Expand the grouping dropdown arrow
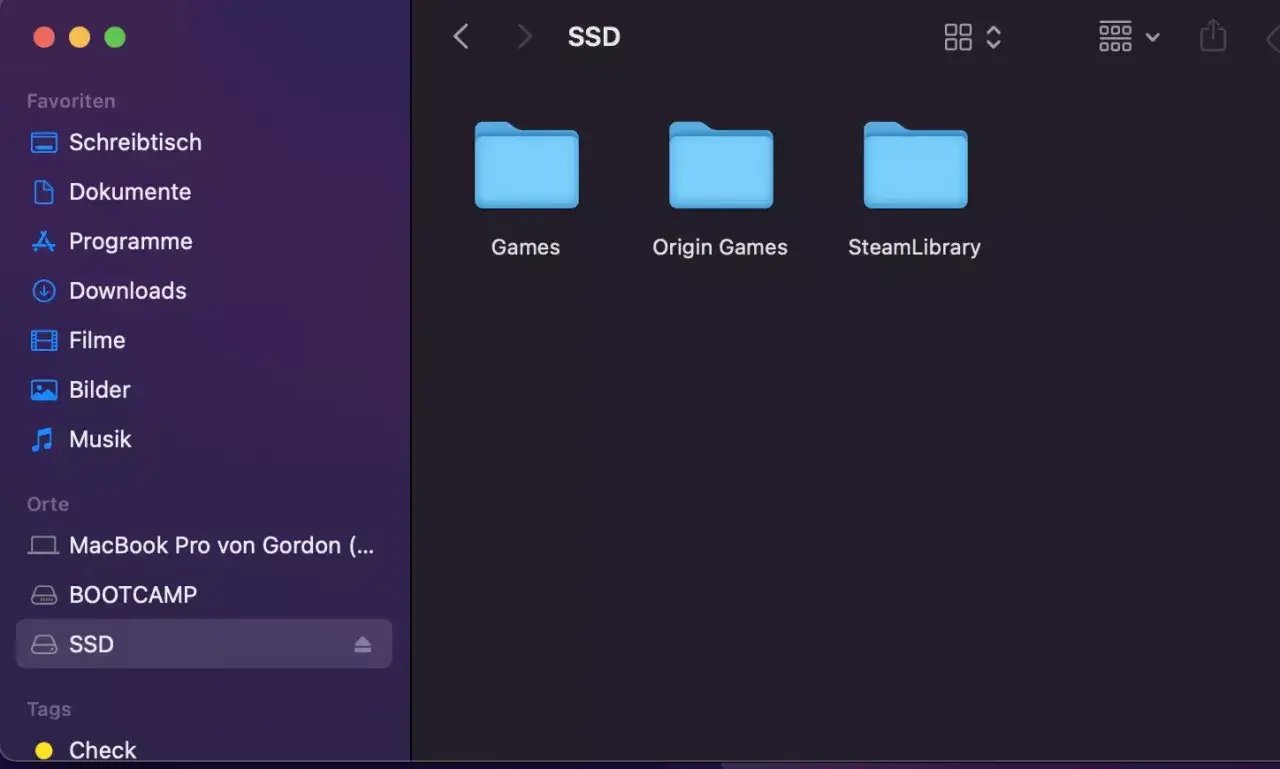The height and width of the screenshot is (769, 1280). pos(1152,37)
